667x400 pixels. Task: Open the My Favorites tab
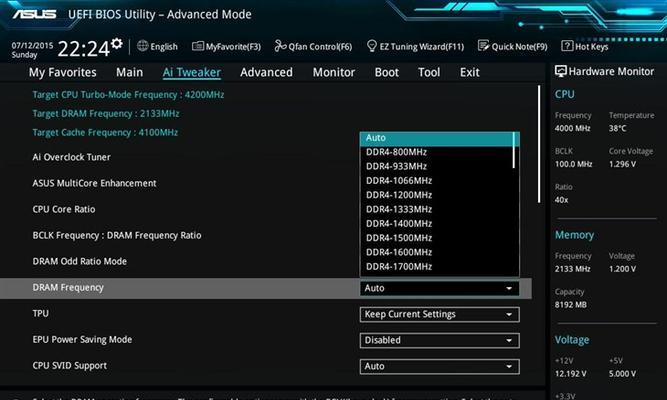[63, 72]
